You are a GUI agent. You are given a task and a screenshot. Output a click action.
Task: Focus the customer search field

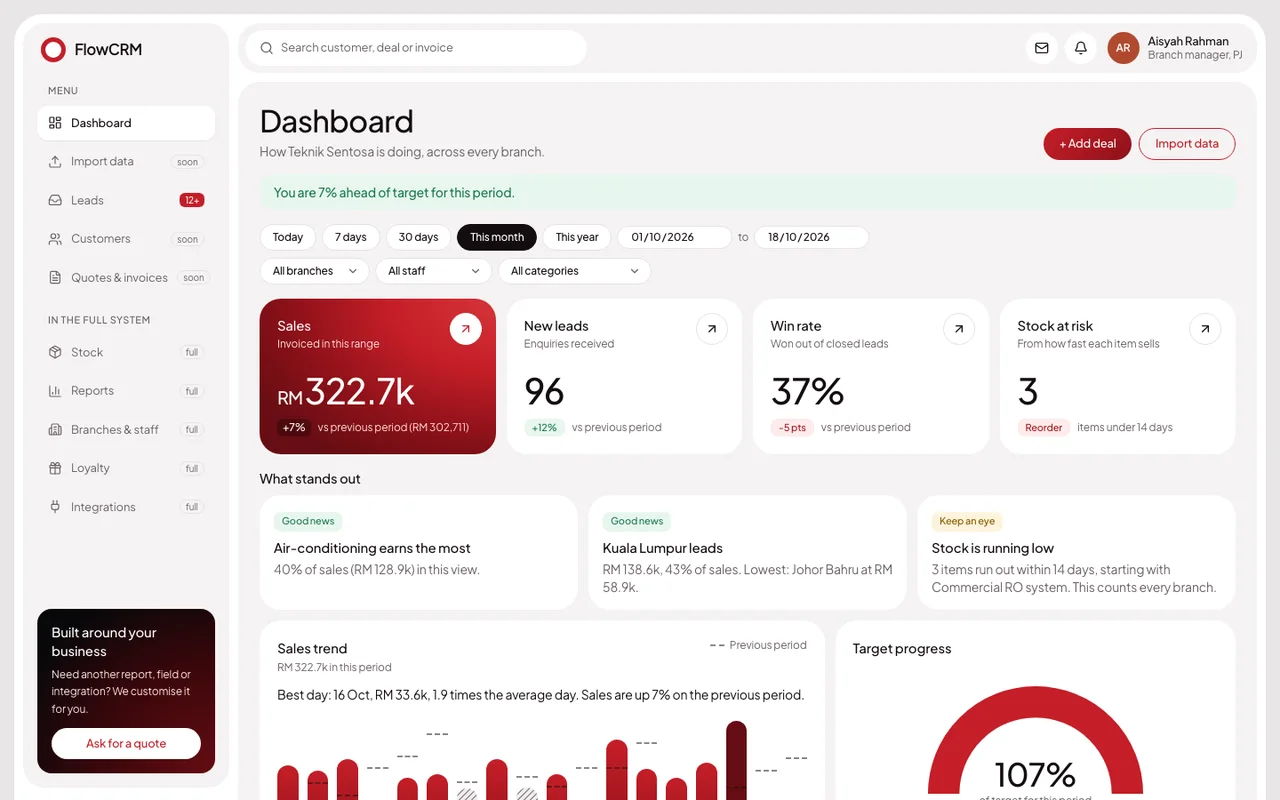416,48
